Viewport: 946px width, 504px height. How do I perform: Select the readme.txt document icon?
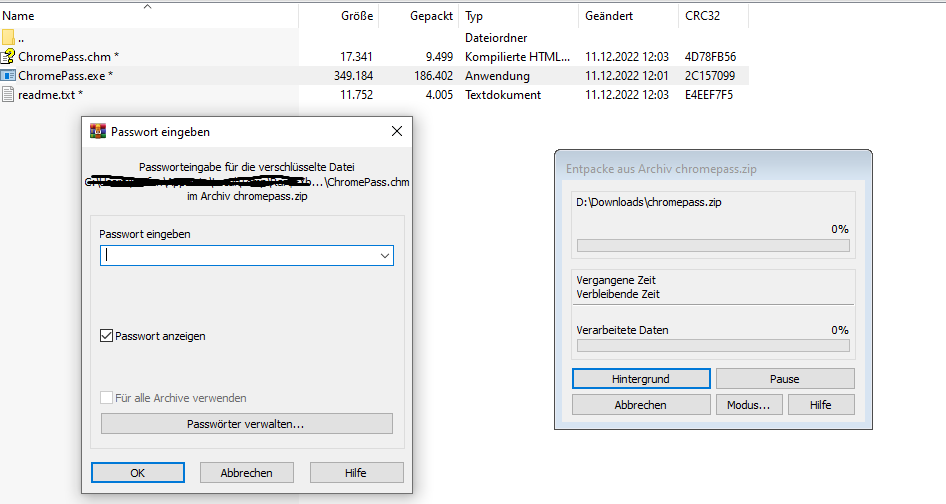(x=8, y=94)
